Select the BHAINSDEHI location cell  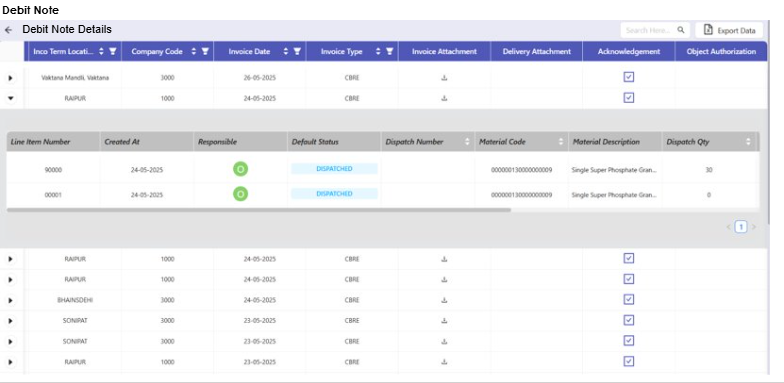tap(75, 300)
